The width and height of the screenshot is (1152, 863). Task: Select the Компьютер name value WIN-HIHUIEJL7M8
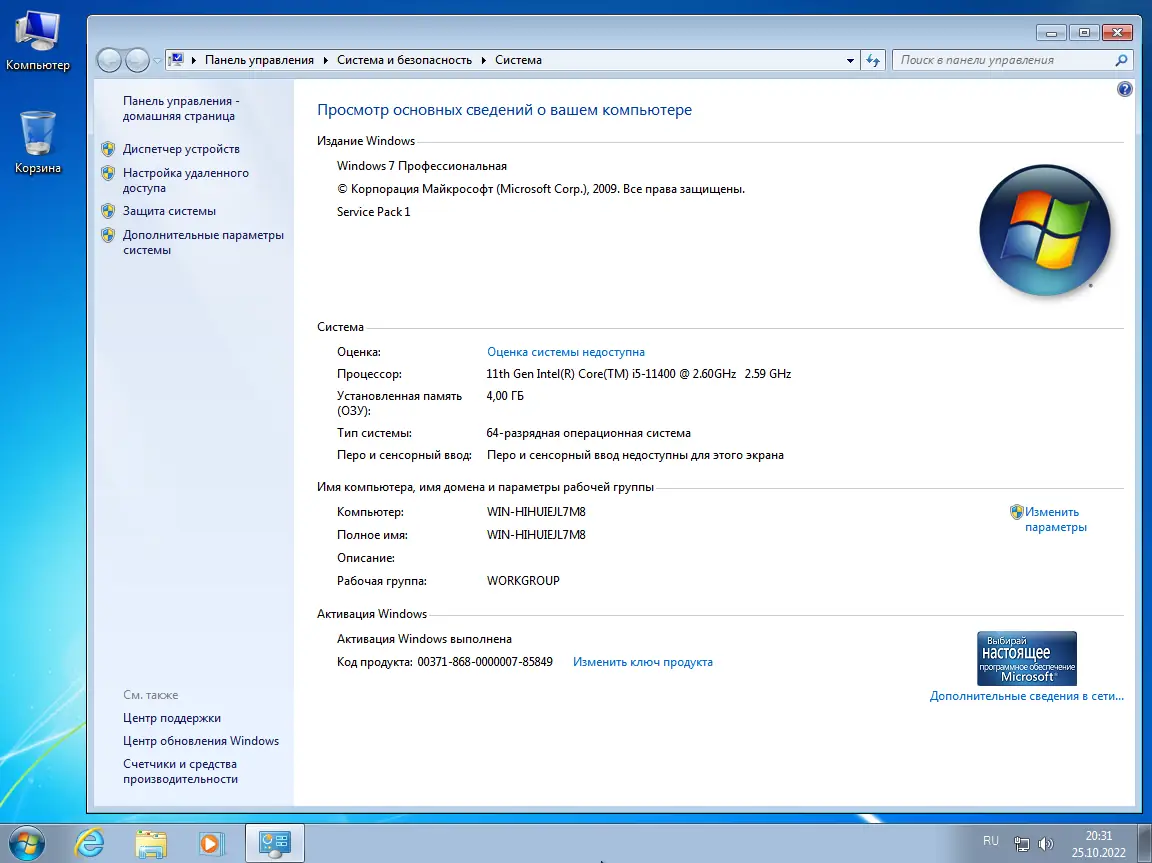point(536,512)
